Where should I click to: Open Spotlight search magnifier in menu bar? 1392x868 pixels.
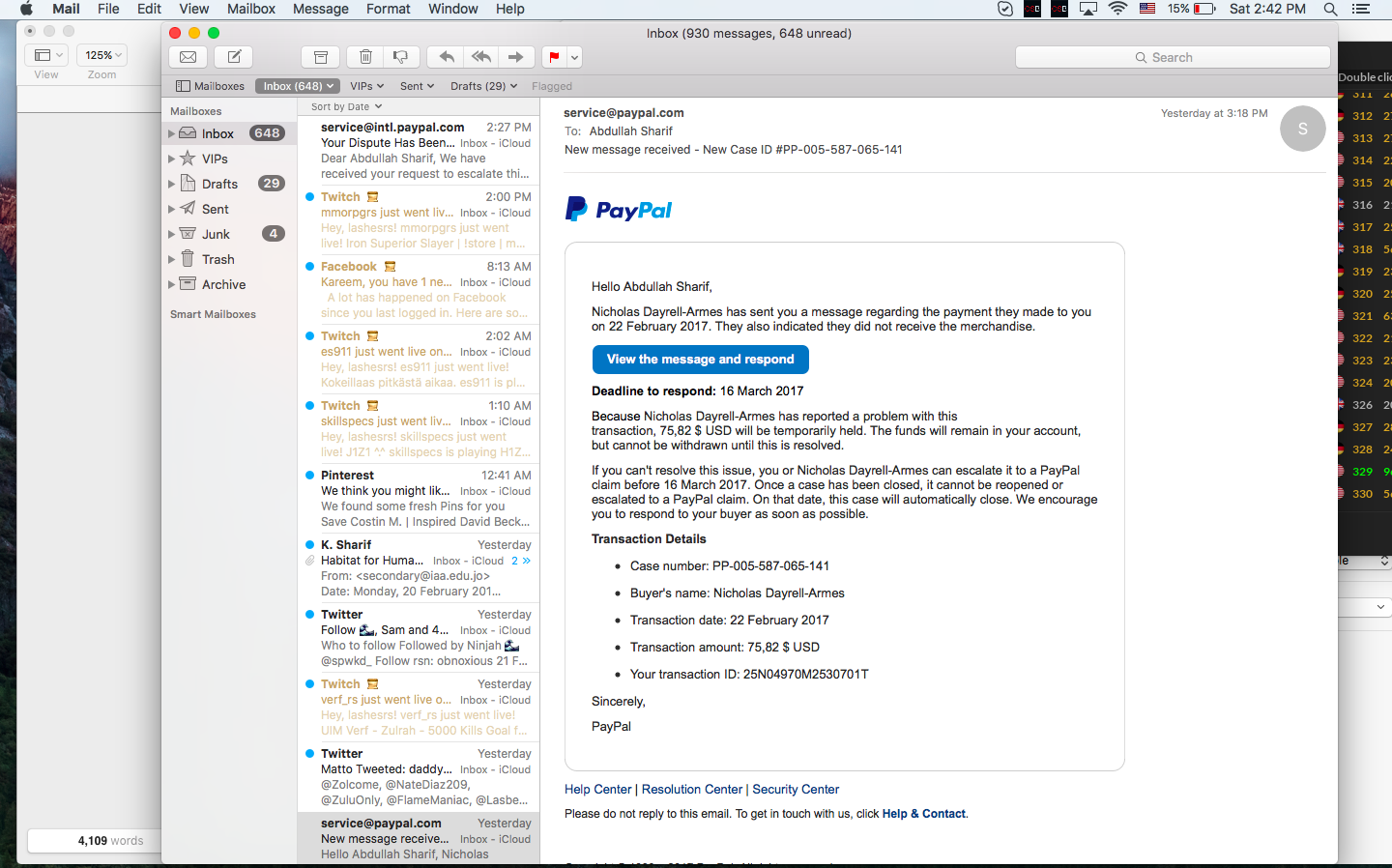[x=1330, y=9]
